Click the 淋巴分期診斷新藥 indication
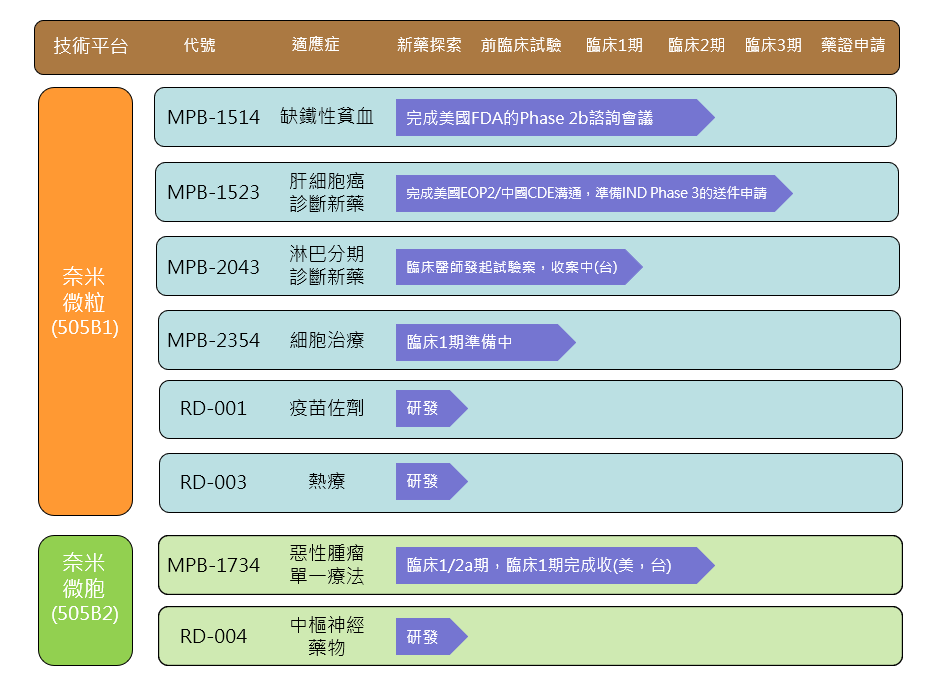The width and height of the screenshot is (947, 682). click(327, 266)
